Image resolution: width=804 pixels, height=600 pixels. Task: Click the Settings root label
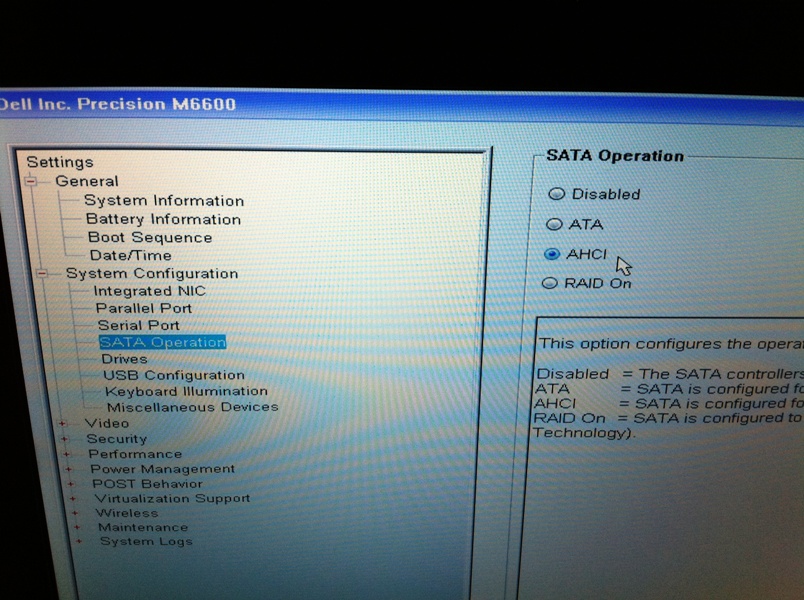(x=60, y=162)
